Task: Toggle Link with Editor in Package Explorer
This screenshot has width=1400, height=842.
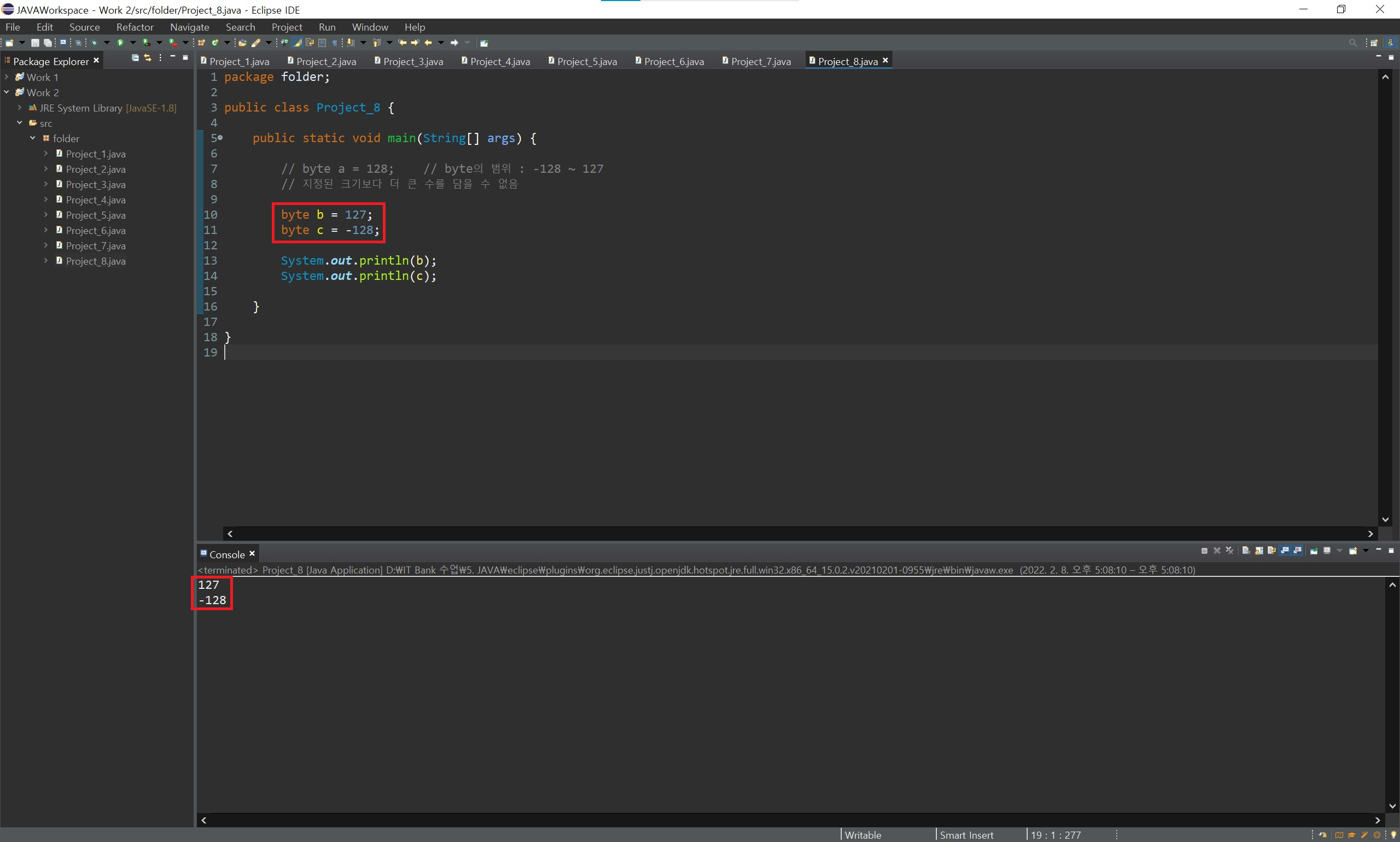Action: point(148,58)
